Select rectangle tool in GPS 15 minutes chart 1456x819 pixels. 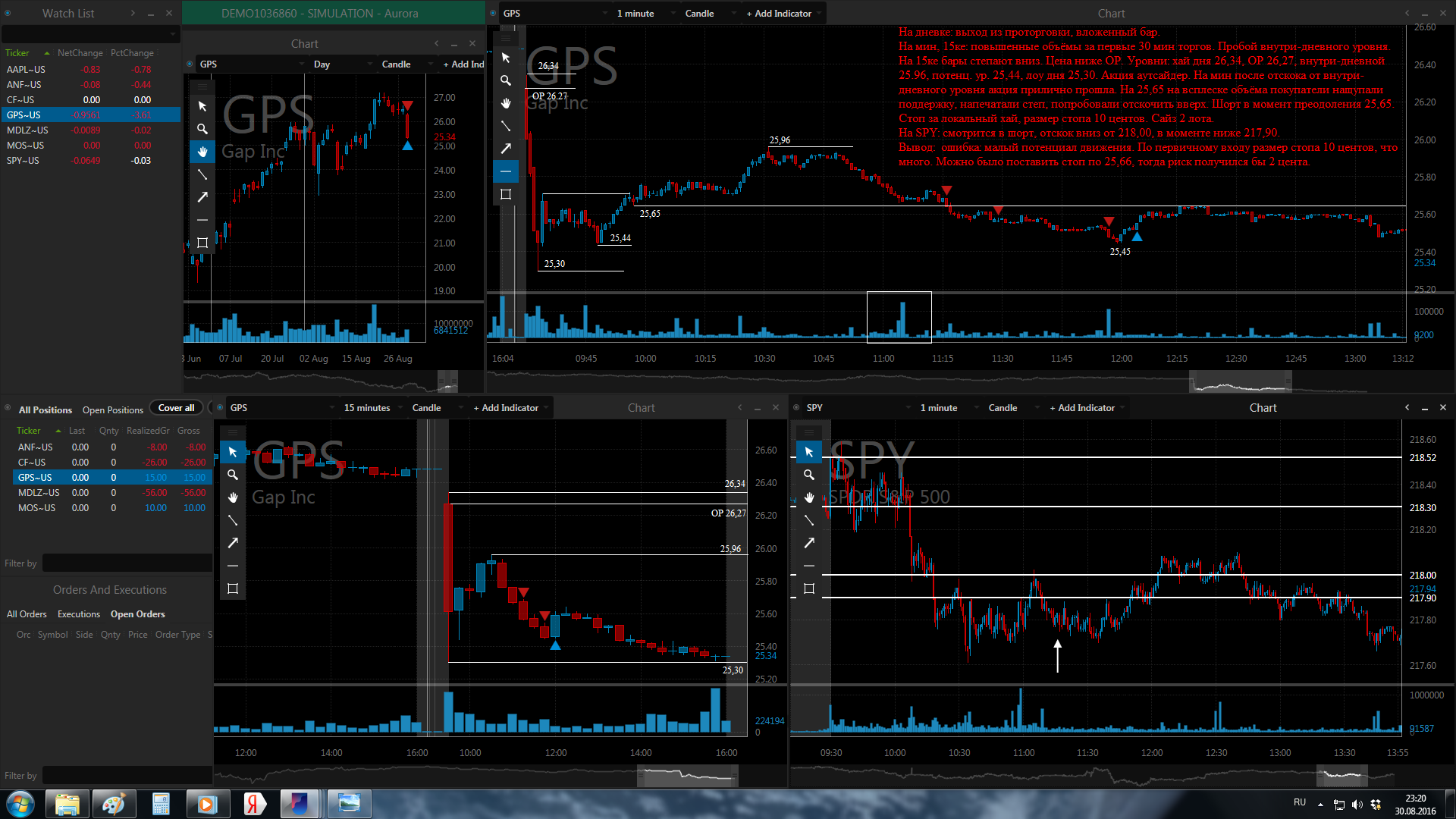[233, 588]
